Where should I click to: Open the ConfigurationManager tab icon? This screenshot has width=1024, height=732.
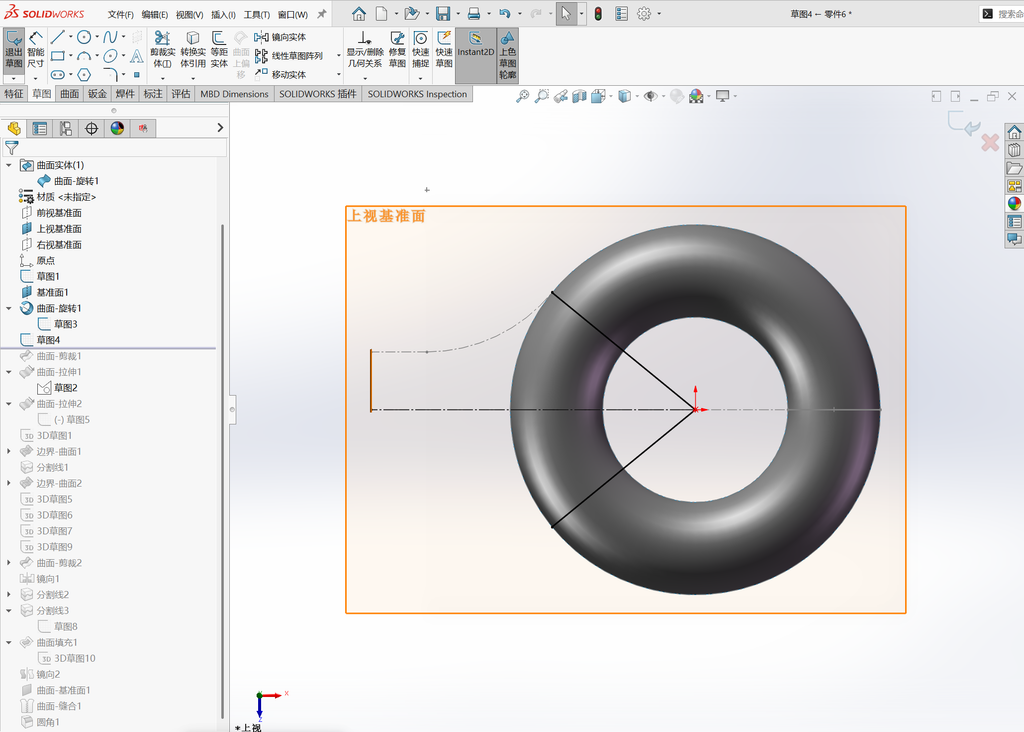(66, 129)
